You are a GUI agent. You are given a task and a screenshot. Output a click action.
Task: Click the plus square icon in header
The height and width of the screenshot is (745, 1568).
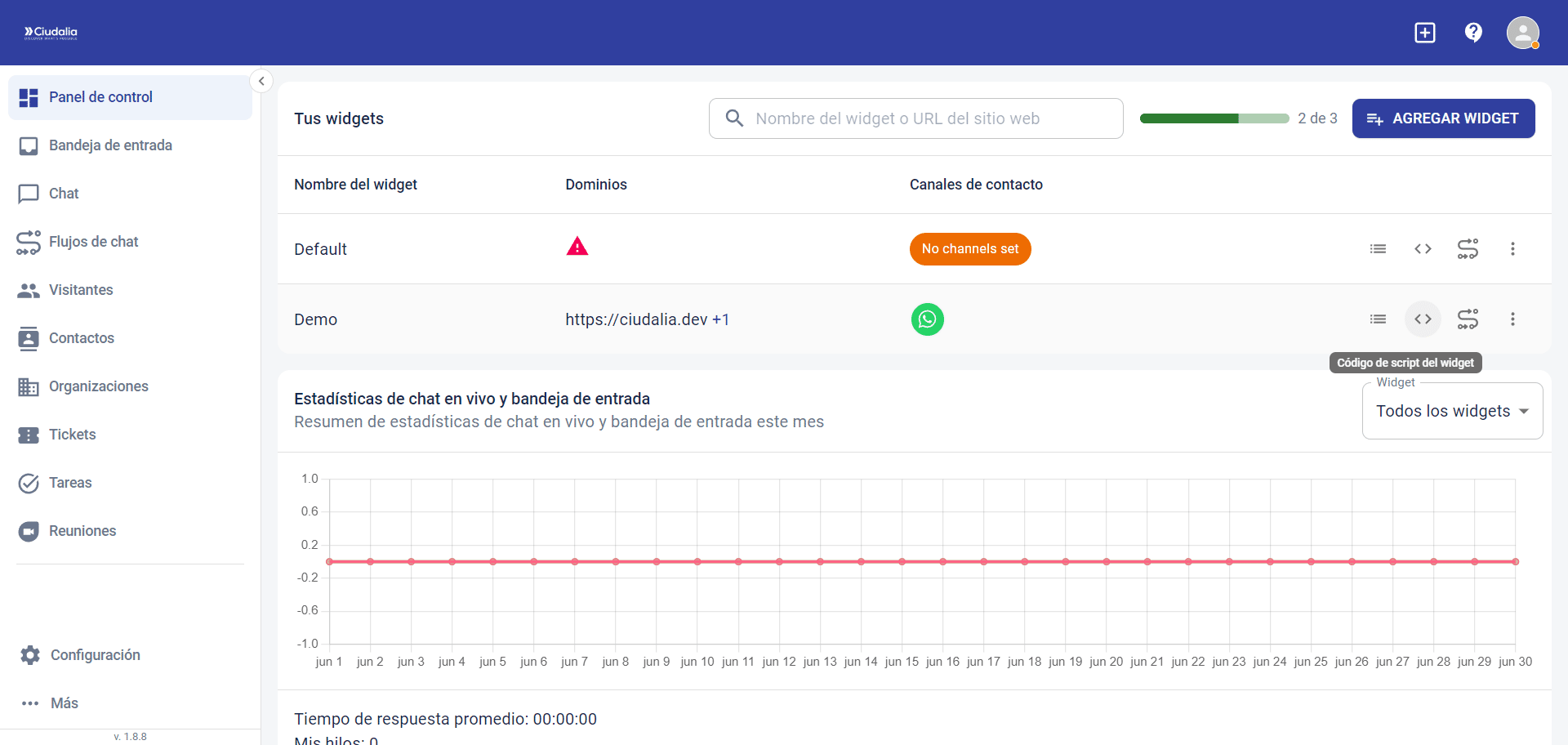[1425, 33]
